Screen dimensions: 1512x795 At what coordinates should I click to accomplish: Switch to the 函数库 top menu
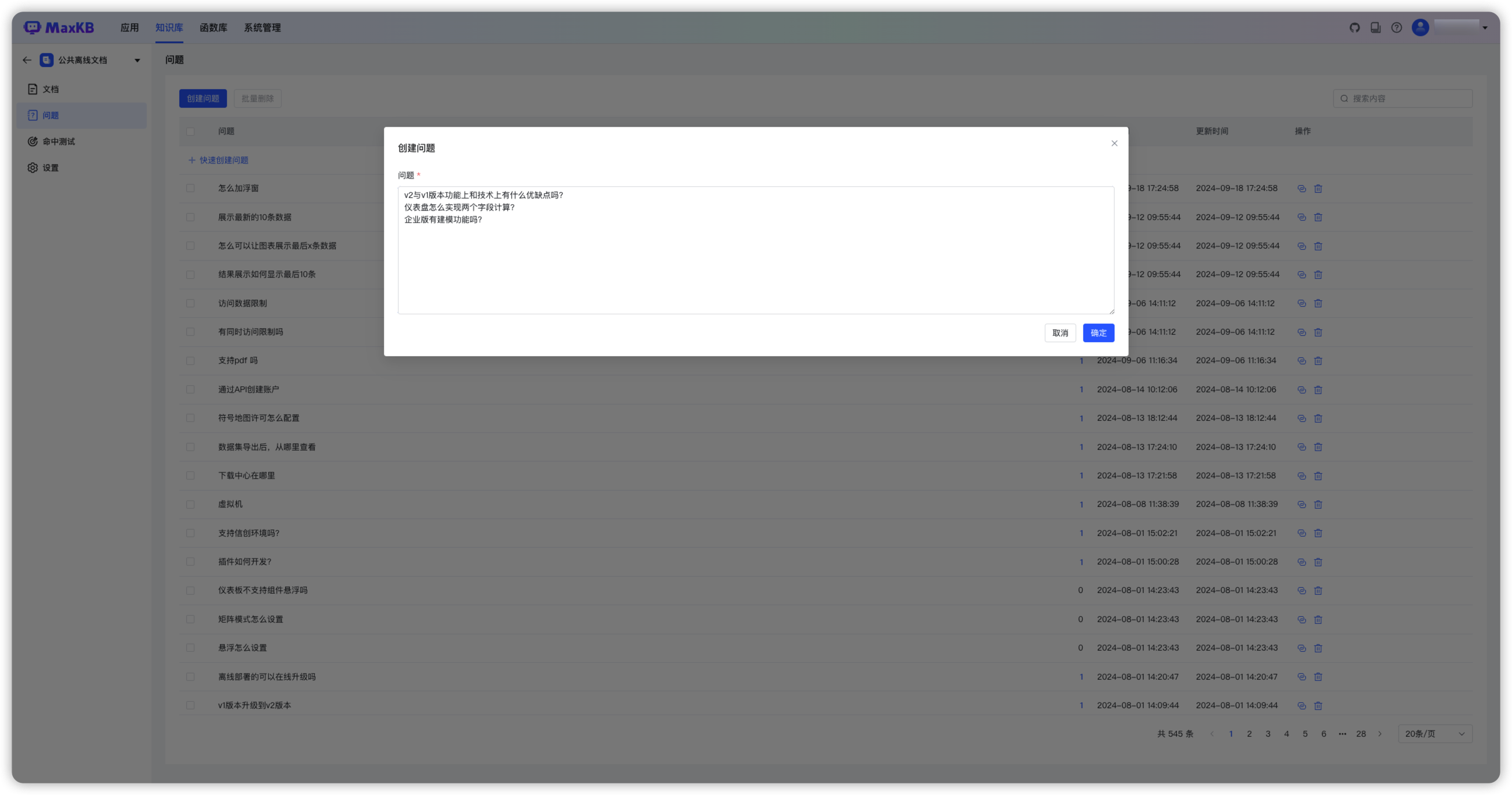pos(213,27)
